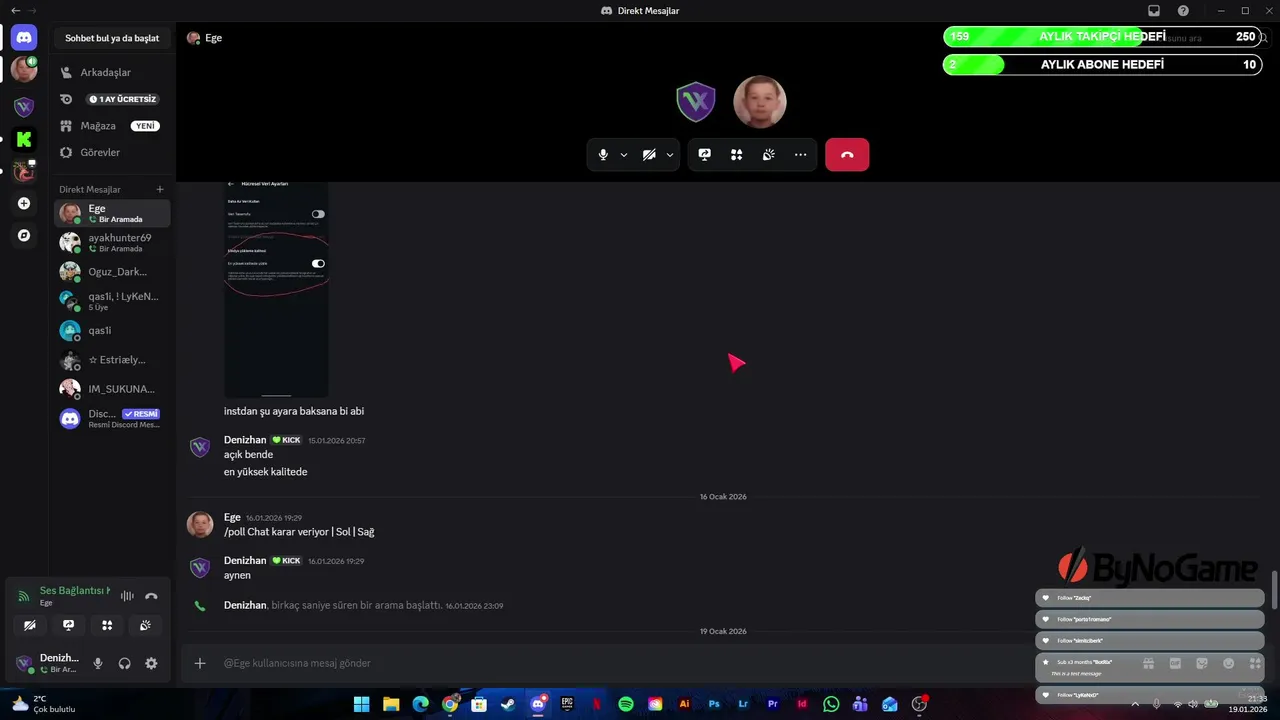
Task: Share screen from the voice panel
Action: click(x=68, y=625)
